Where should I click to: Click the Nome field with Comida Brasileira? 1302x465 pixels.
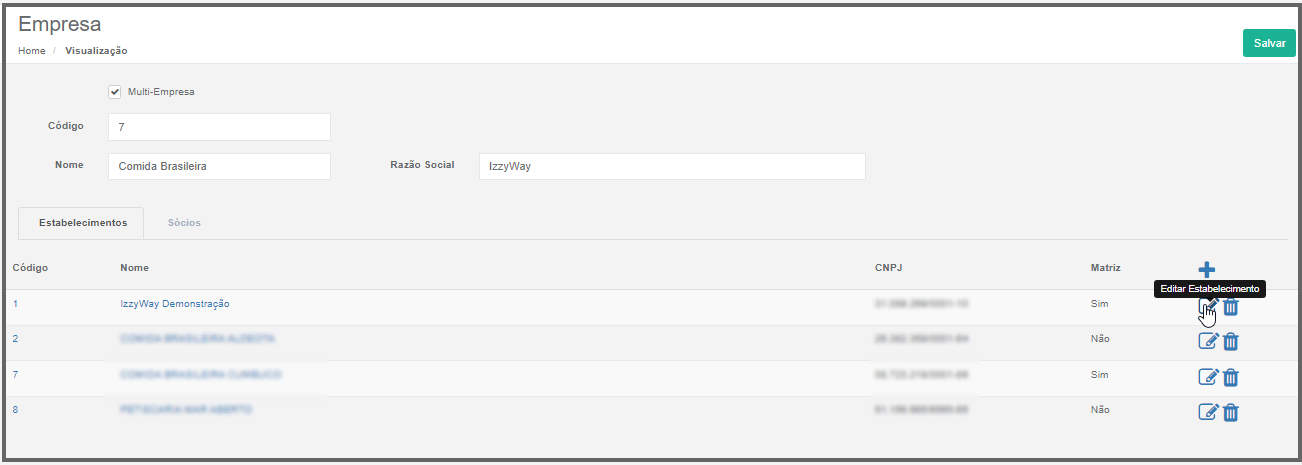219,166
